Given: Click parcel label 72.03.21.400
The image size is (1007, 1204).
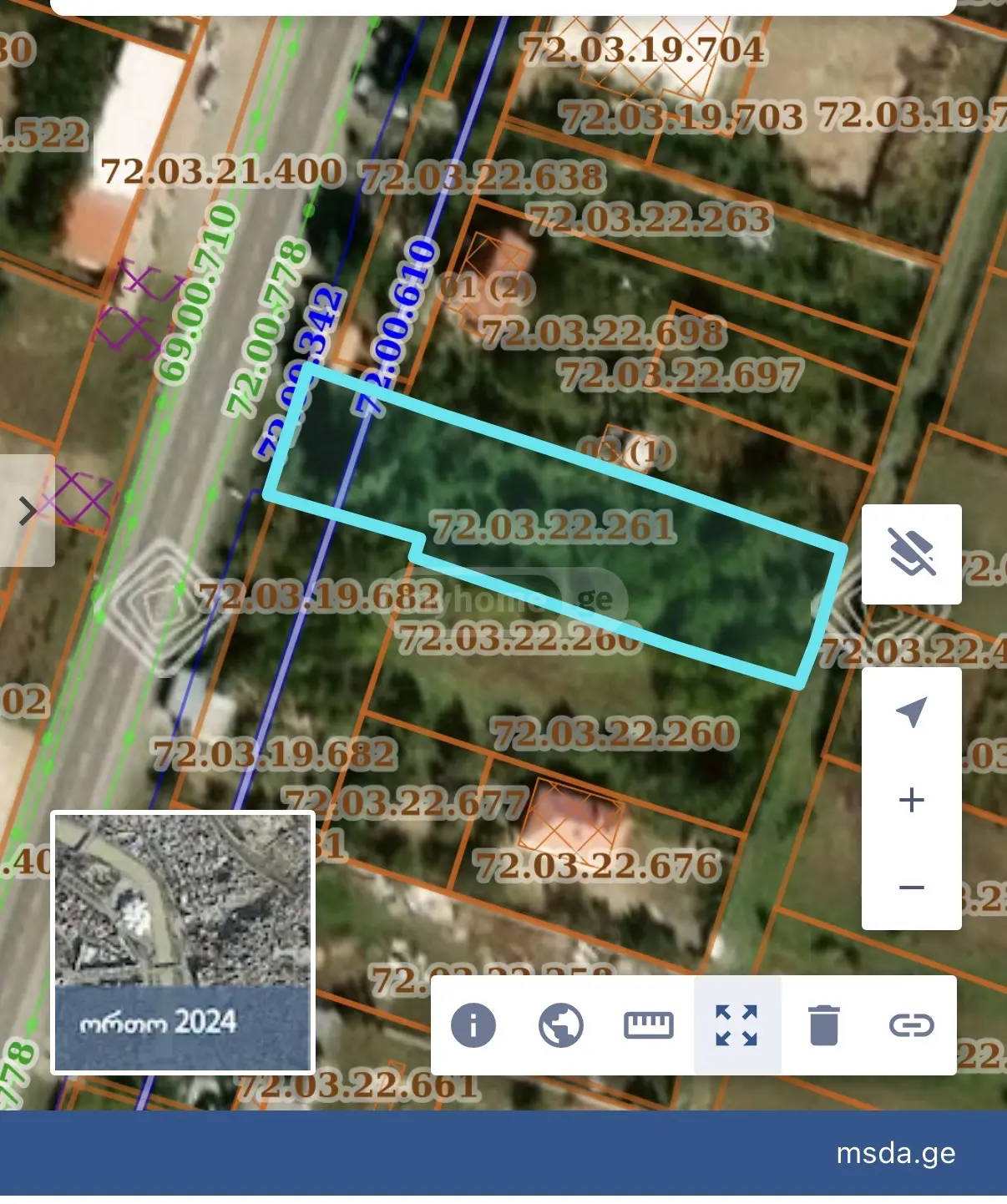Looking at the screenshot, I should pos(222,171).
